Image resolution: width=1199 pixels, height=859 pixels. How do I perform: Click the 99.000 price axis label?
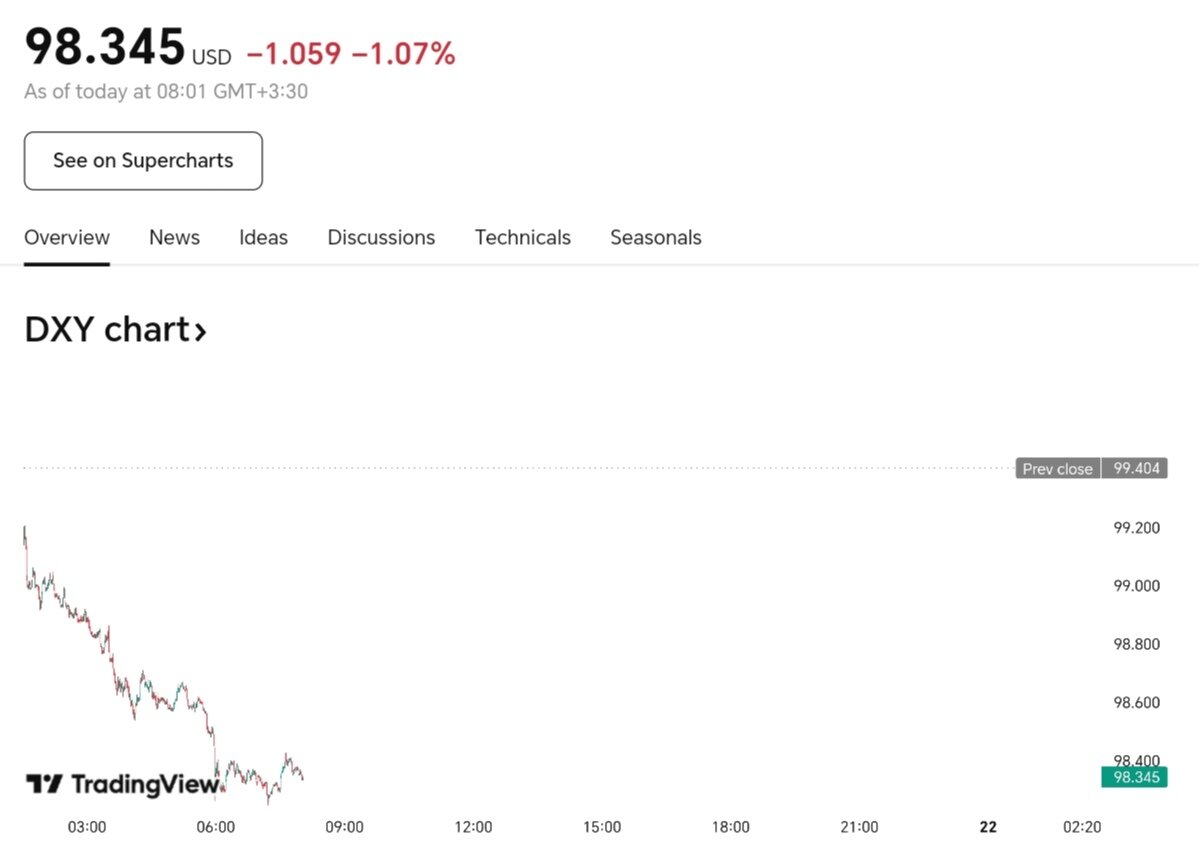point(1136,586)
